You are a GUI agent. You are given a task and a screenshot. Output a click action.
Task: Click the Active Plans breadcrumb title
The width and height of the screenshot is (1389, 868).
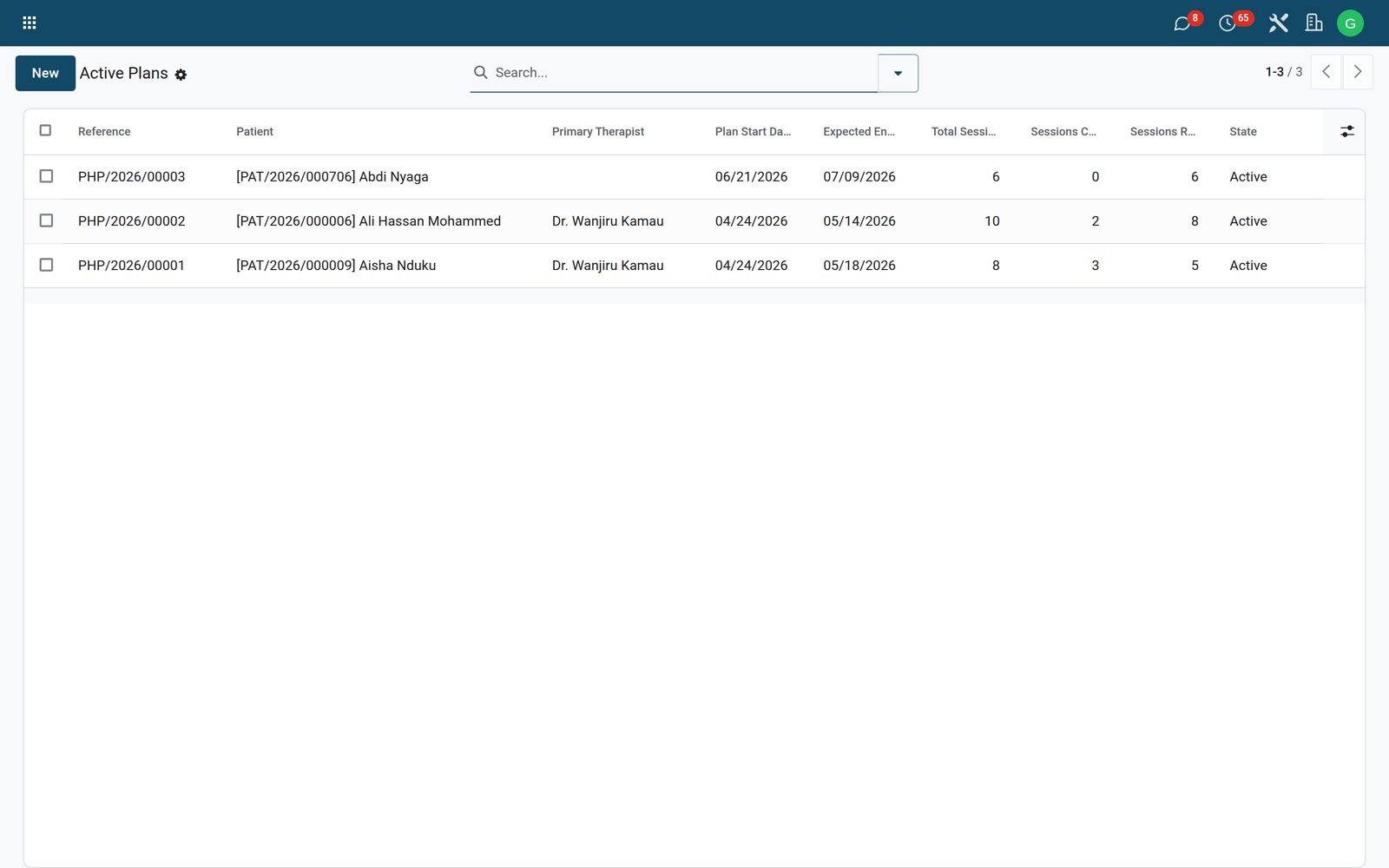pos(123,74)
